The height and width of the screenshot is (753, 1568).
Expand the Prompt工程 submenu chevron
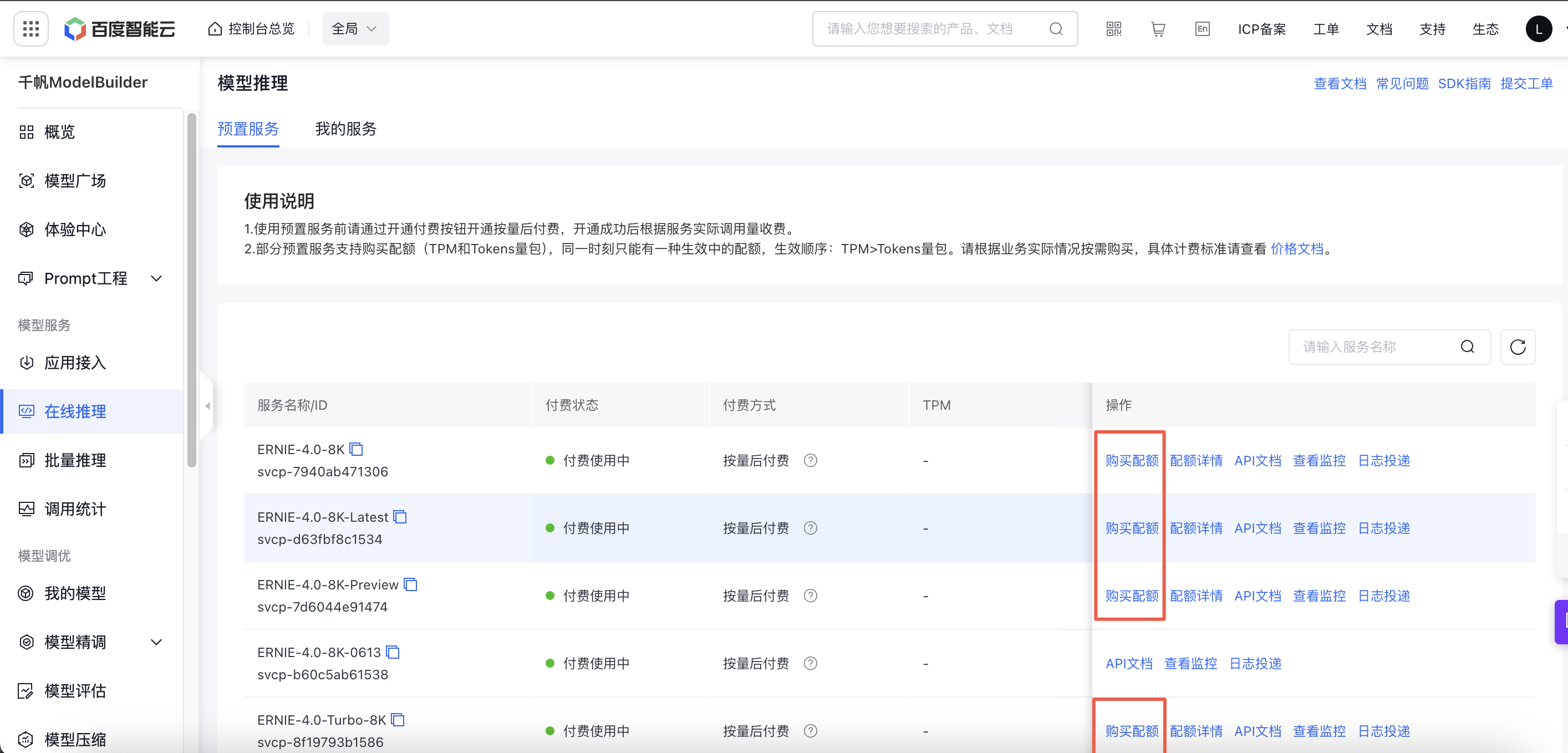[156, 278]
